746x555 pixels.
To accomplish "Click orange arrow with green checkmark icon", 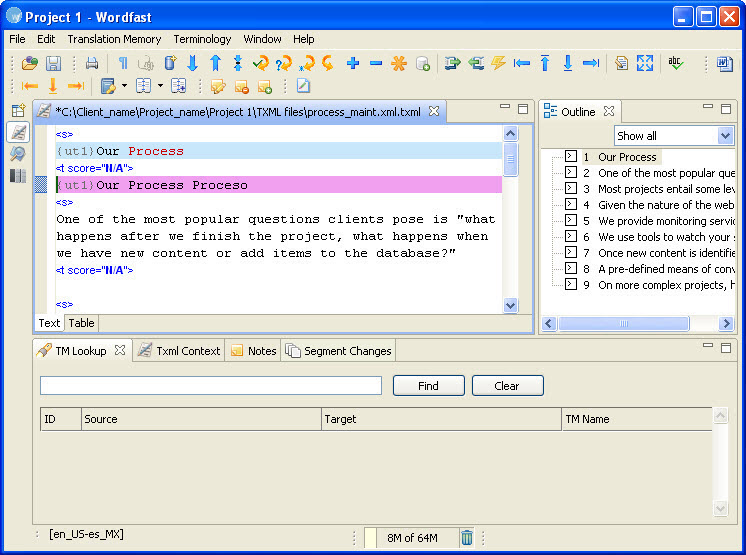I will (261, 63).
